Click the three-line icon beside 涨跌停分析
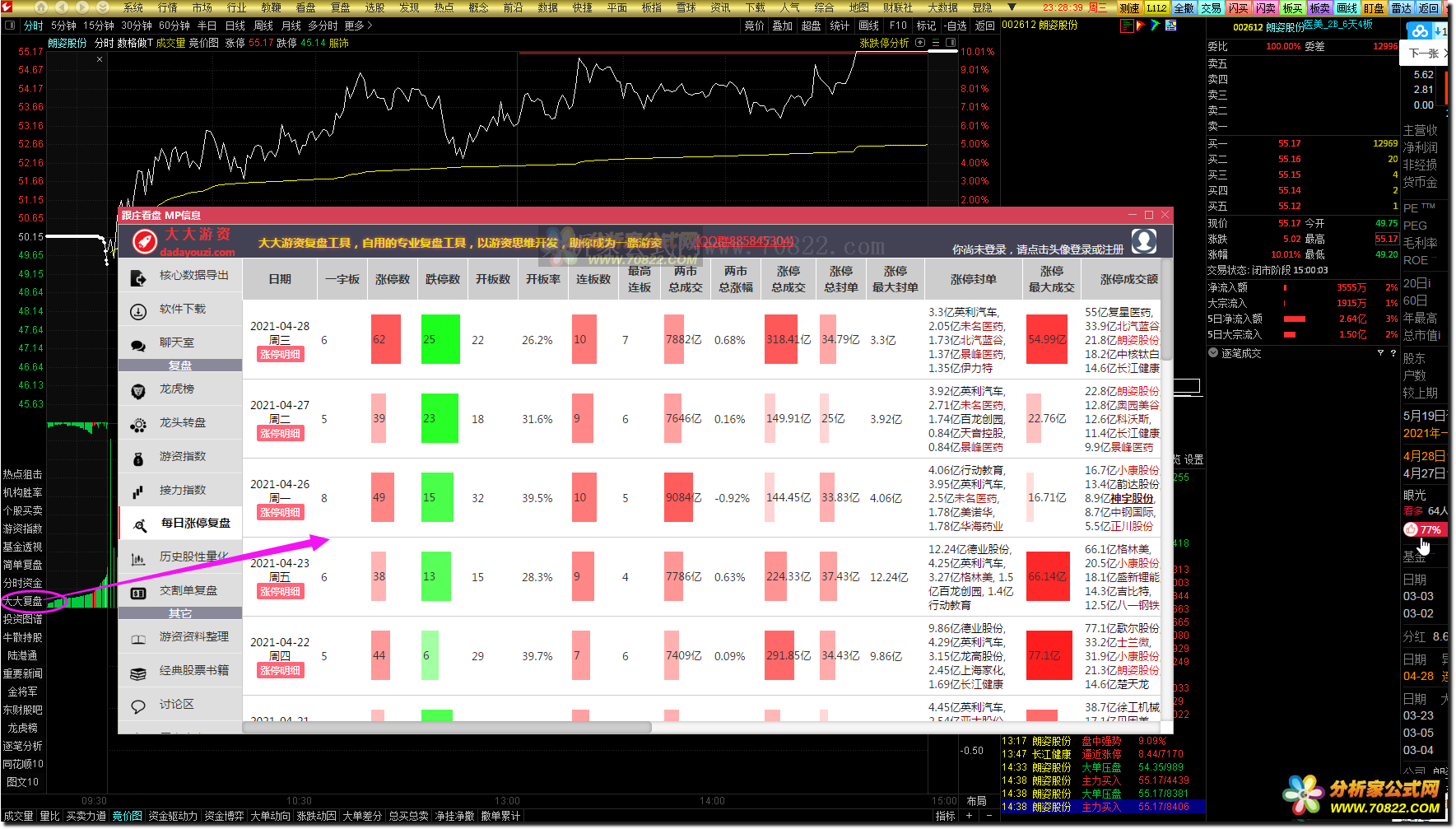Viewport: 1456px width, 829px height. tap(937, 43)
